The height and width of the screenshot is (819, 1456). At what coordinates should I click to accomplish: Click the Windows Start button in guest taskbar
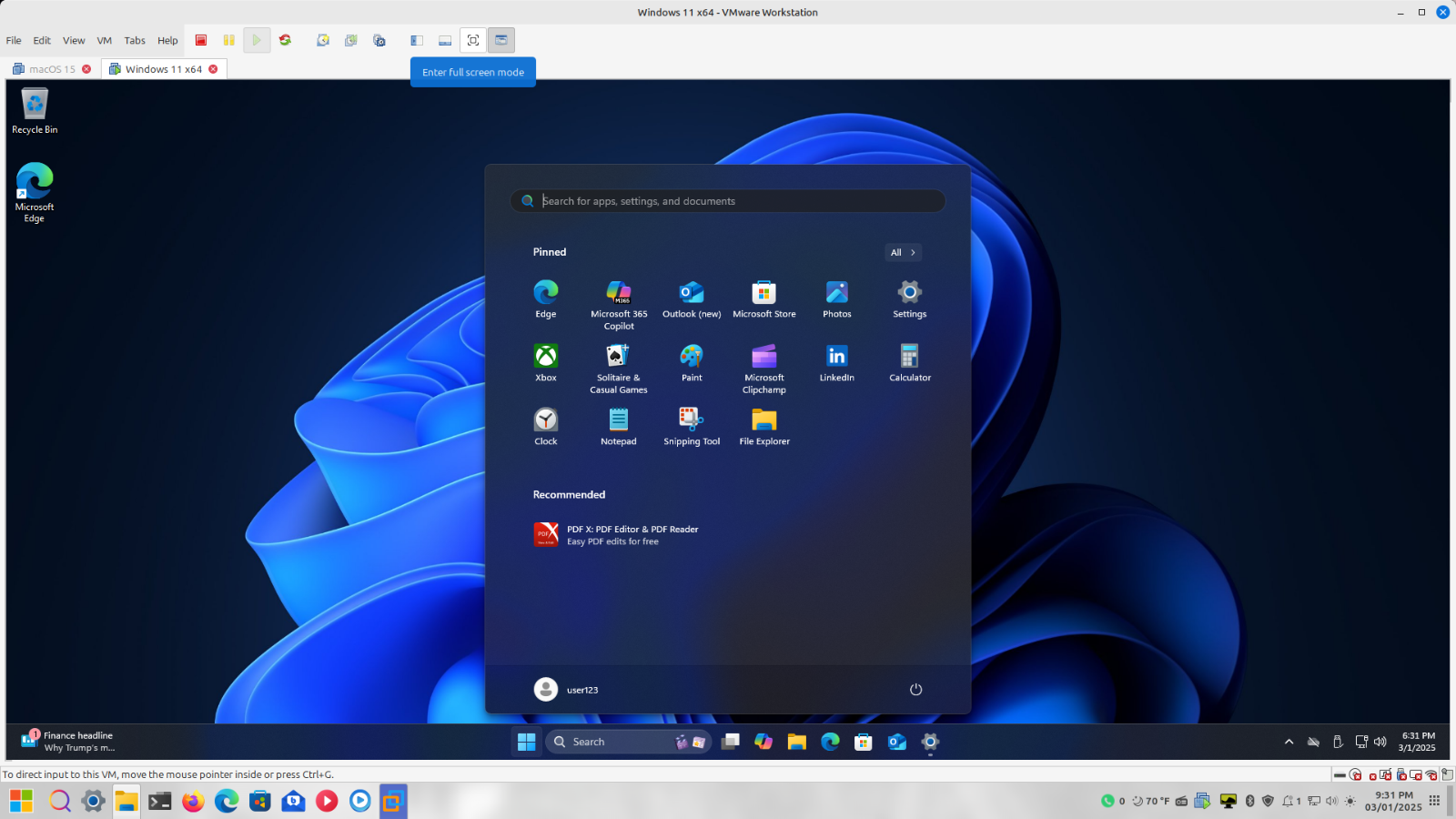click(x=527, y=742)
